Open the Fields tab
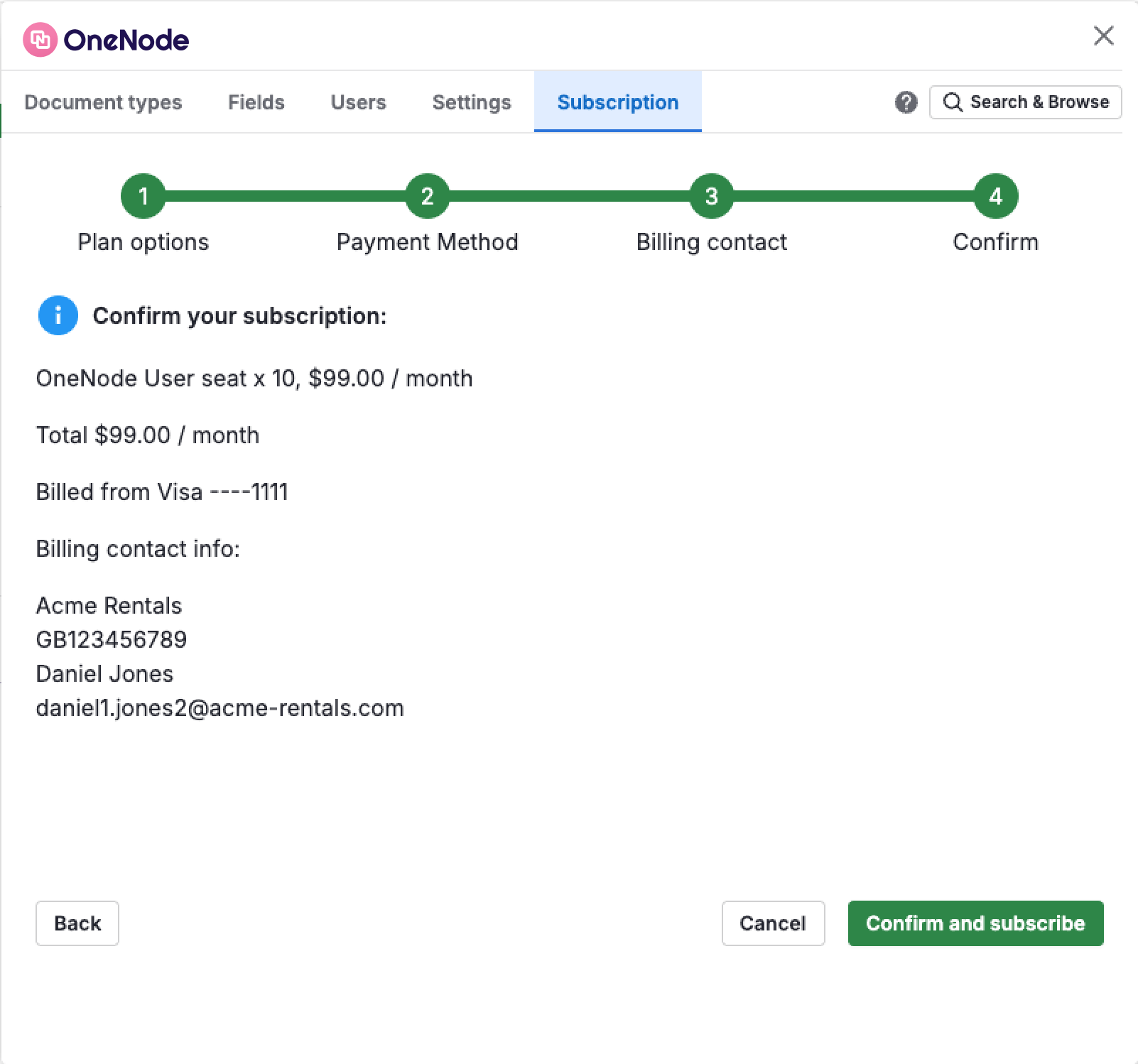 coord(256,102)
